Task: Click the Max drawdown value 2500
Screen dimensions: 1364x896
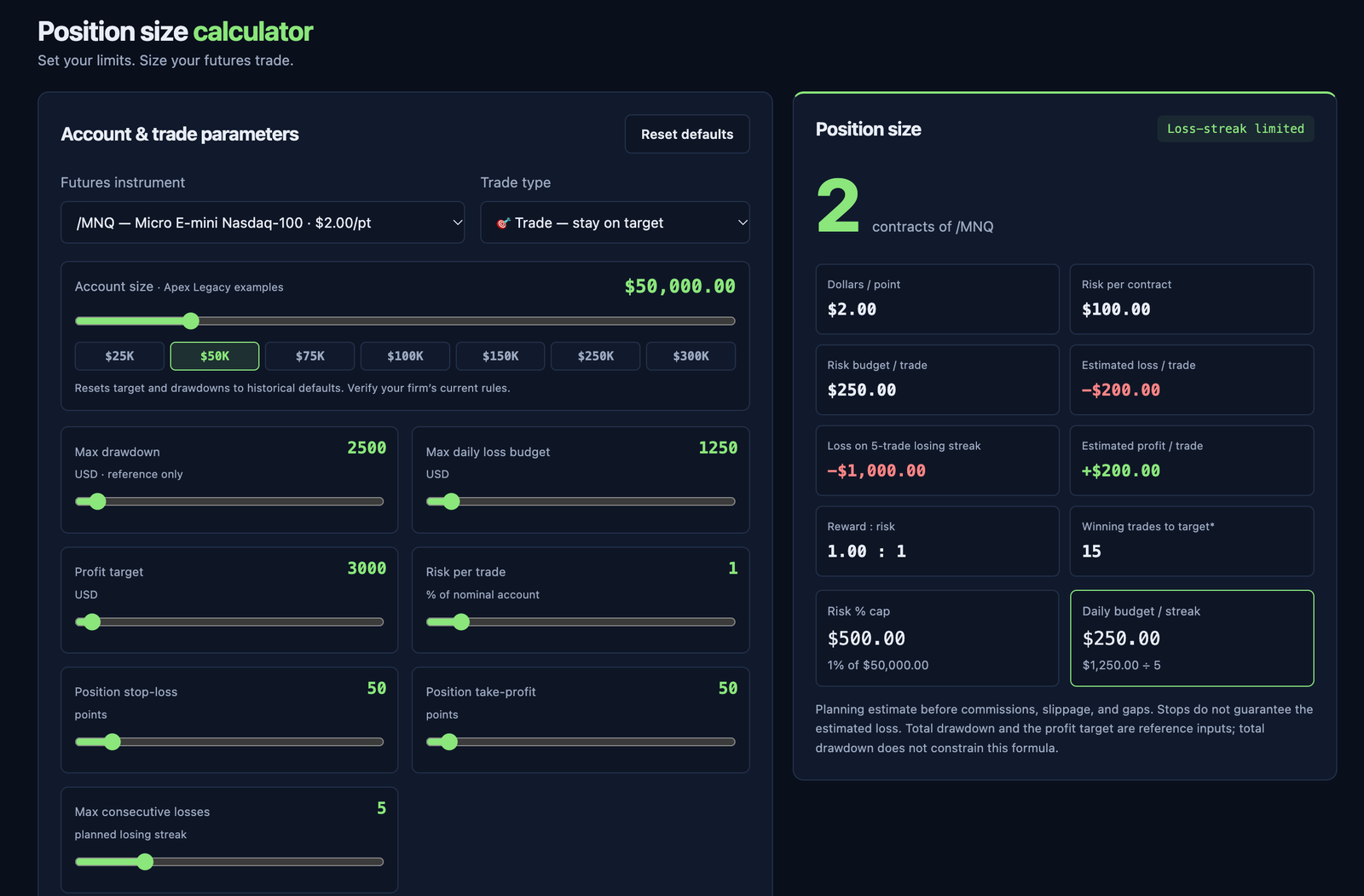Action: (367, 448)
